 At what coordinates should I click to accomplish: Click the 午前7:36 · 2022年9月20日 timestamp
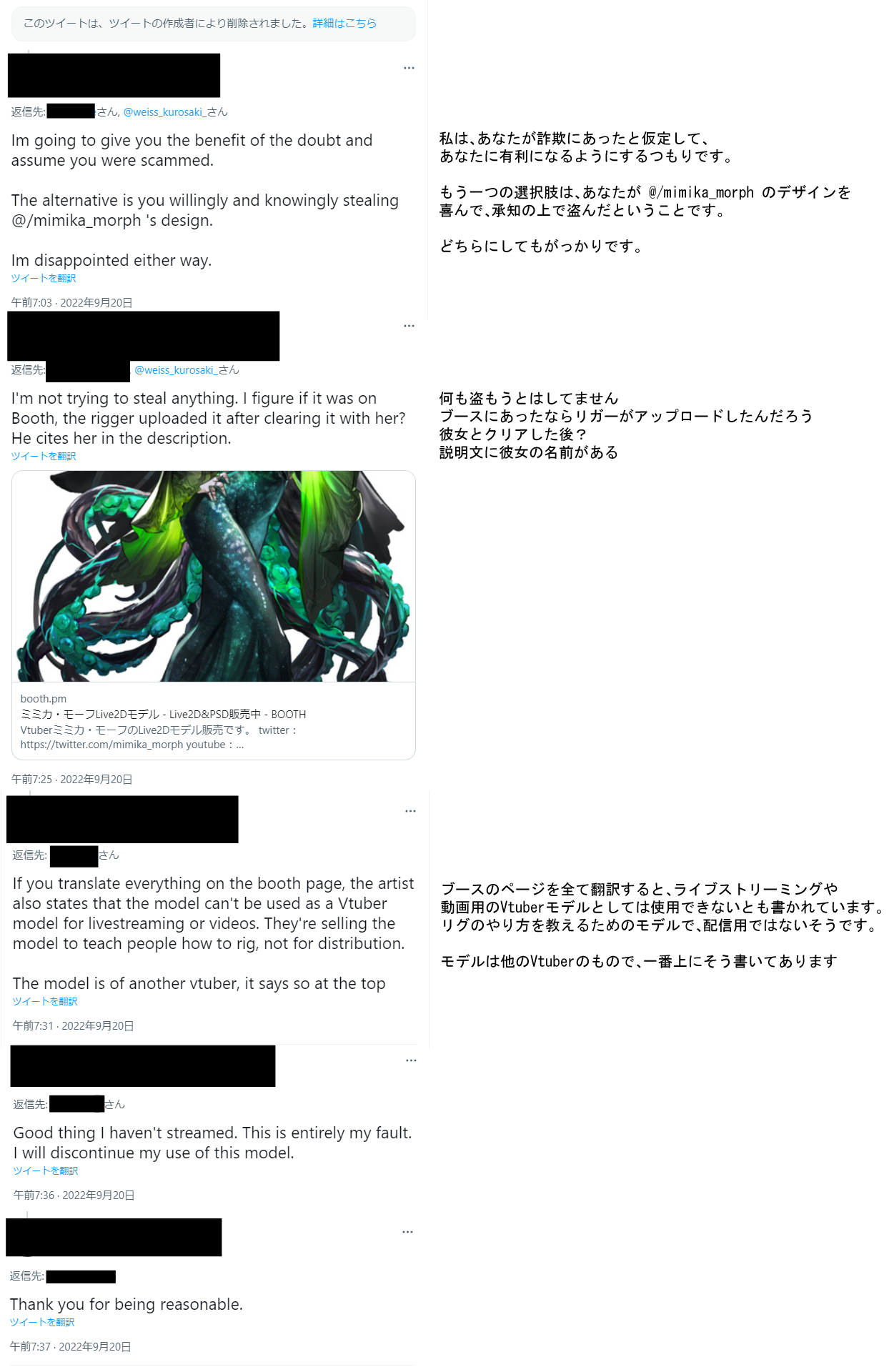[74, 1195]
